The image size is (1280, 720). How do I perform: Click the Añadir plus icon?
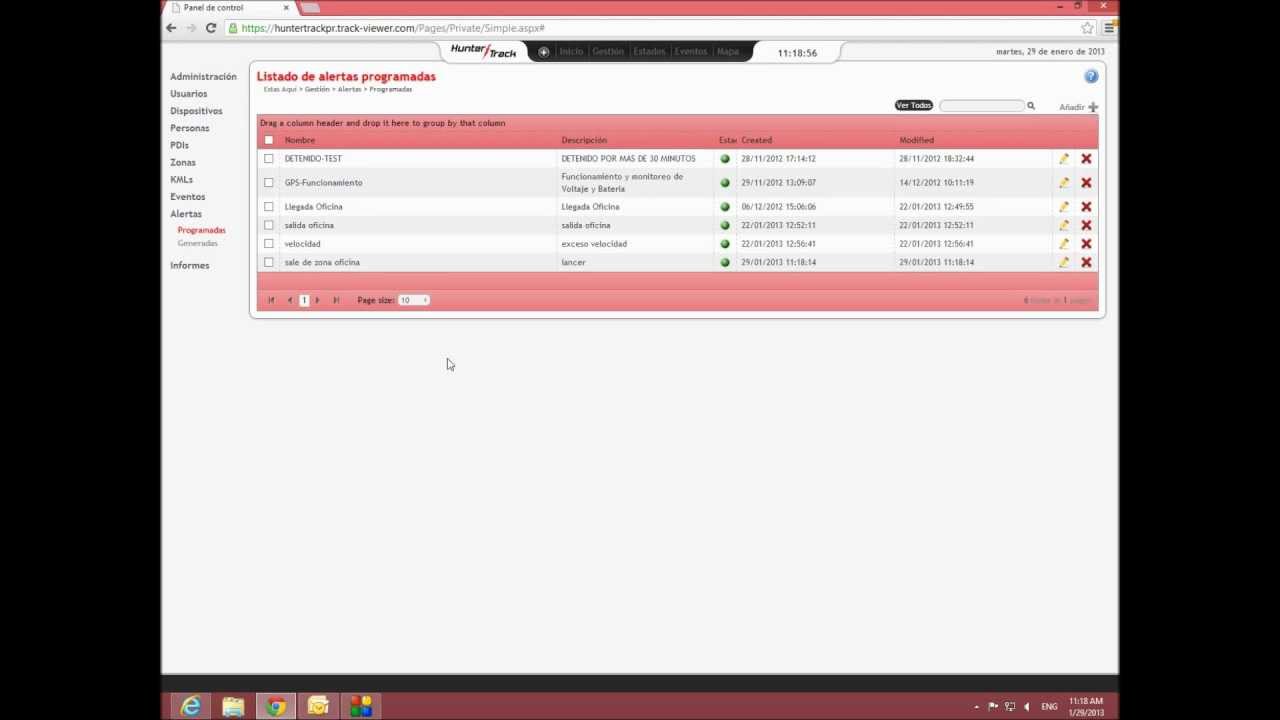(x=1093, y=107)
